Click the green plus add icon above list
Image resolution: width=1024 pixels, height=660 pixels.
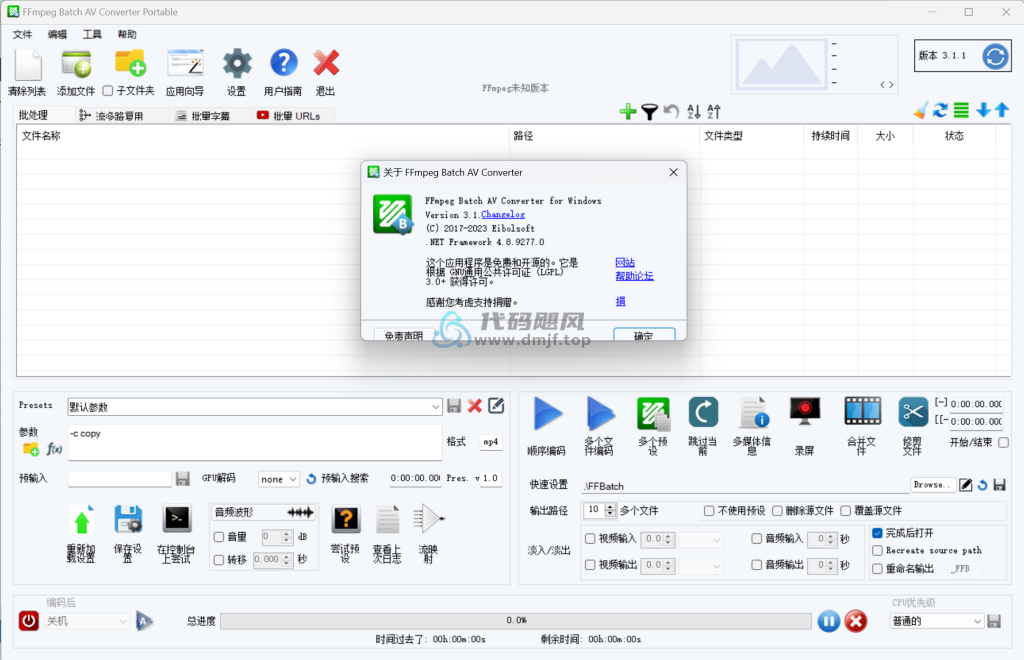628,112
